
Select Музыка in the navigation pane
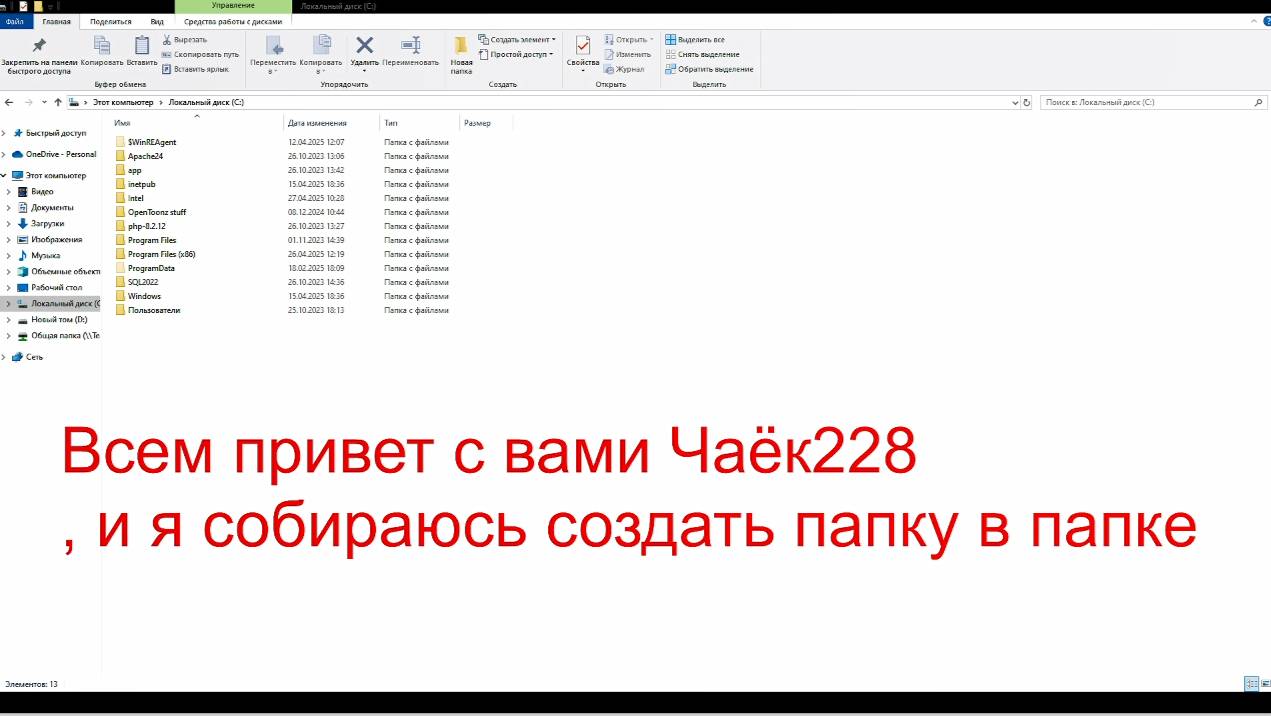pyautogui.click(x=45, y=255)
